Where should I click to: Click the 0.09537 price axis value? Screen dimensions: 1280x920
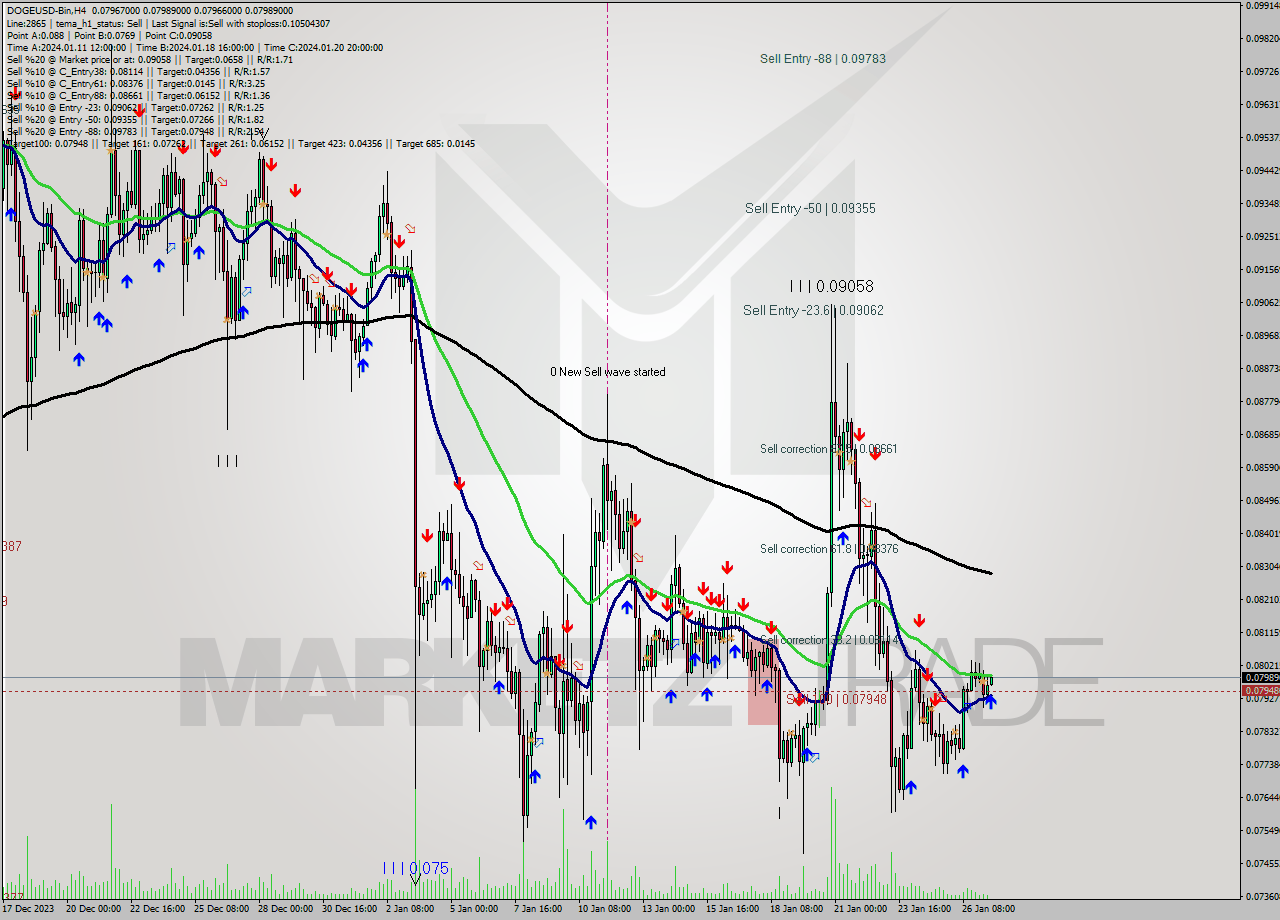(x=1262, y=137)
